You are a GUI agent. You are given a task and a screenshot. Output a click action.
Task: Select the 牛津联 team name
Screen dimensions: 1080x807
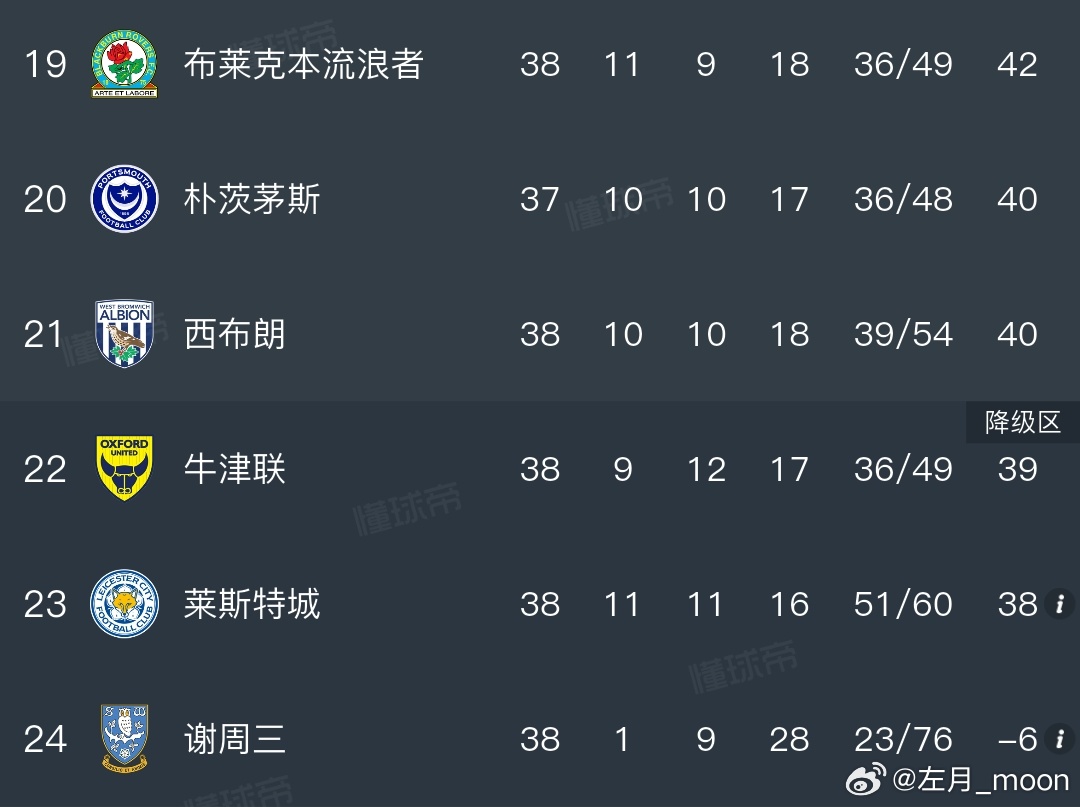pyautogui.click(x=234, y=469)
